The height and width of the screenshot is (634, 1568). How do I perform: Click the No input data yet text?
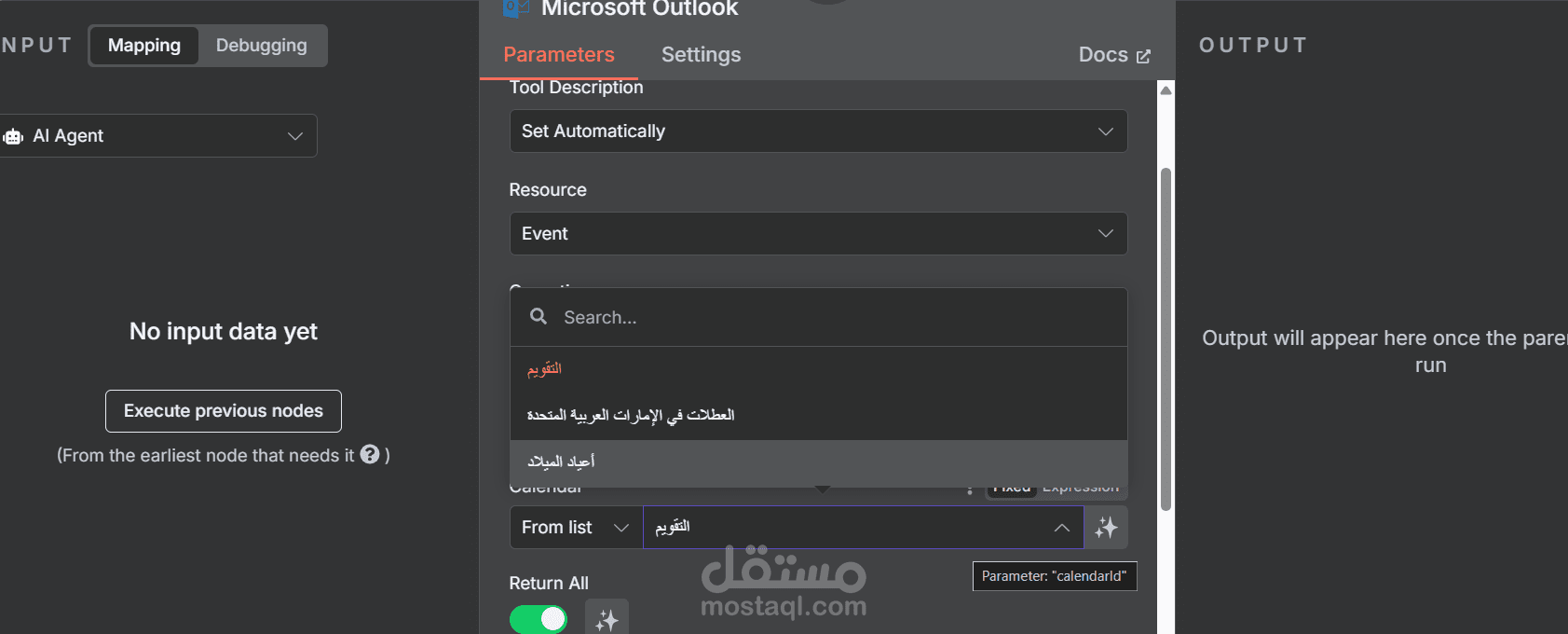click(224, 332)
